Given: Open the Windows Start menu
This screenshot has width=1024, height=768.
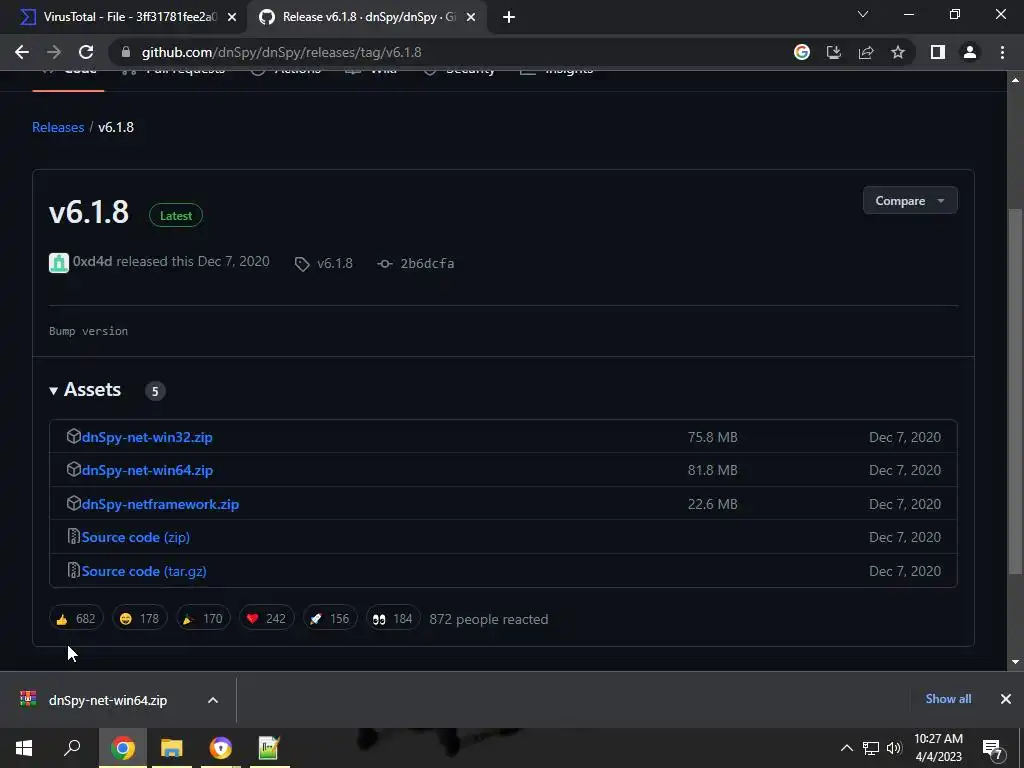Looking at the screenshot, I should (x=24, y=748).
